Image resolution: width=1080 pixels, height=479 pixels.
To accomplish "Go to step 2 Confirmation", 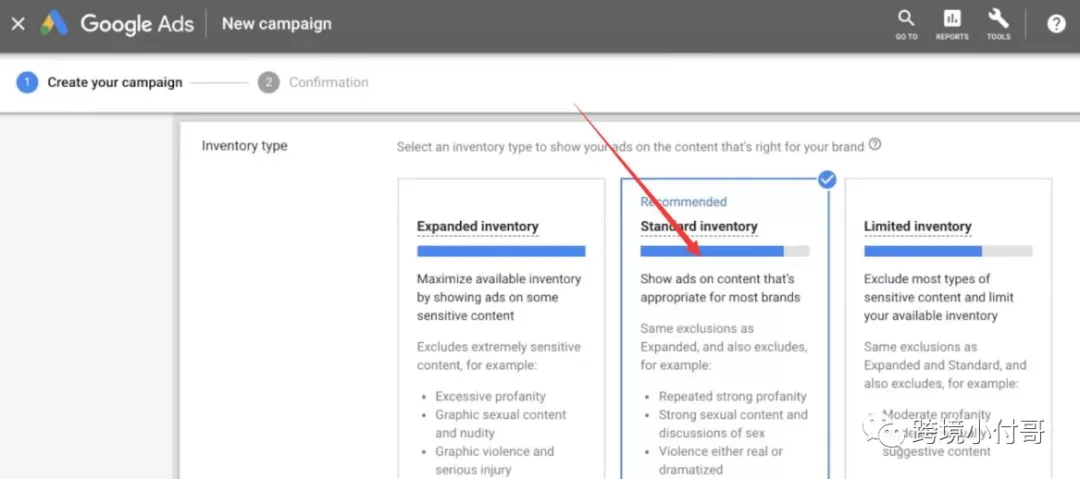I will [x=313, y=83].
